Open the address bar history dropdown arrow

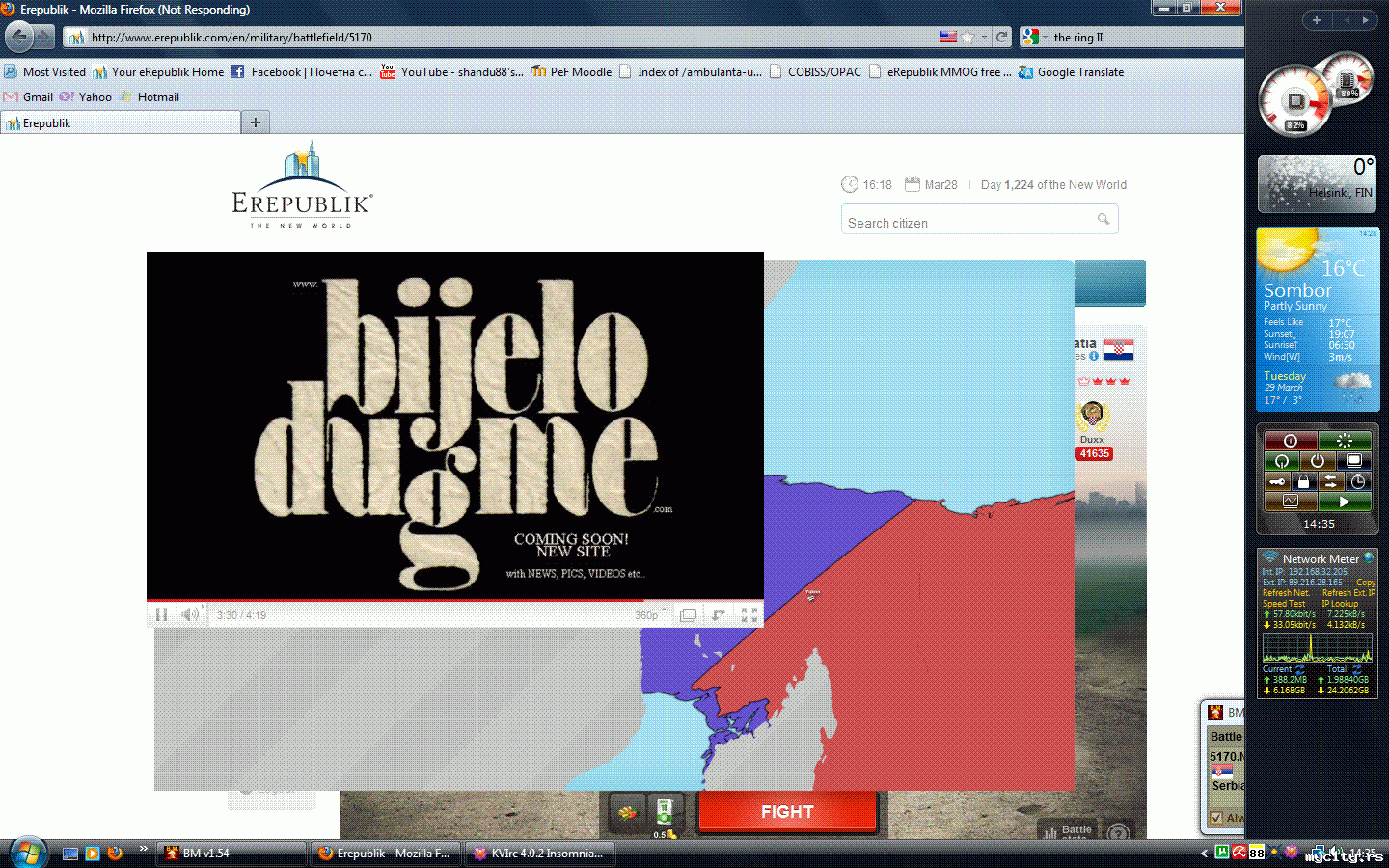984,37
